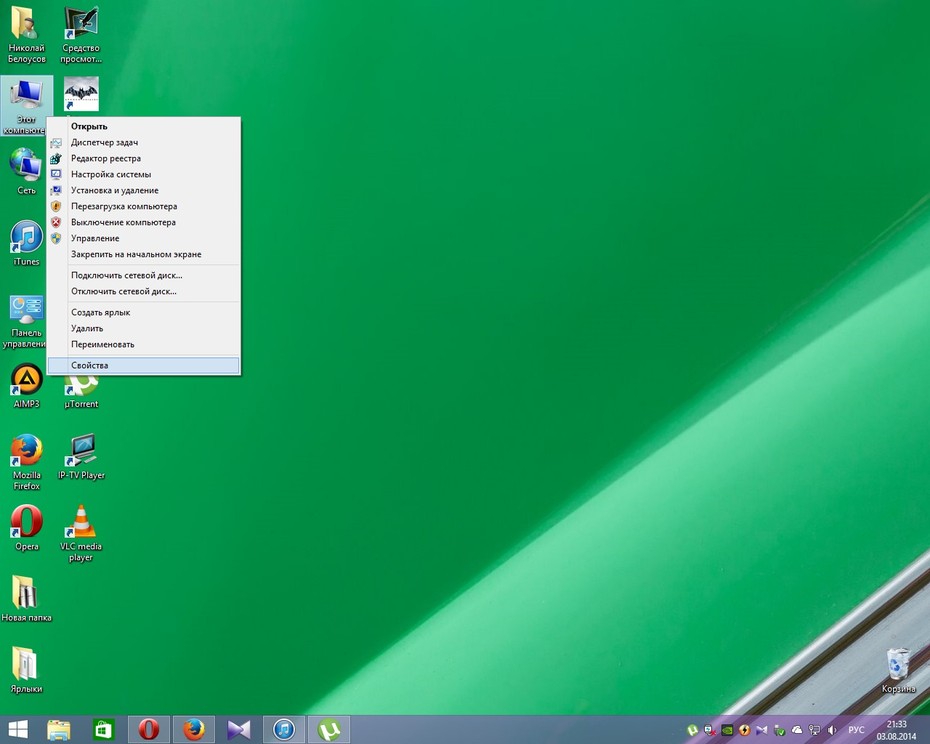Select the IP-TV Player desktop icon
This screenshot has height=744, width=930.
point(81,456)
